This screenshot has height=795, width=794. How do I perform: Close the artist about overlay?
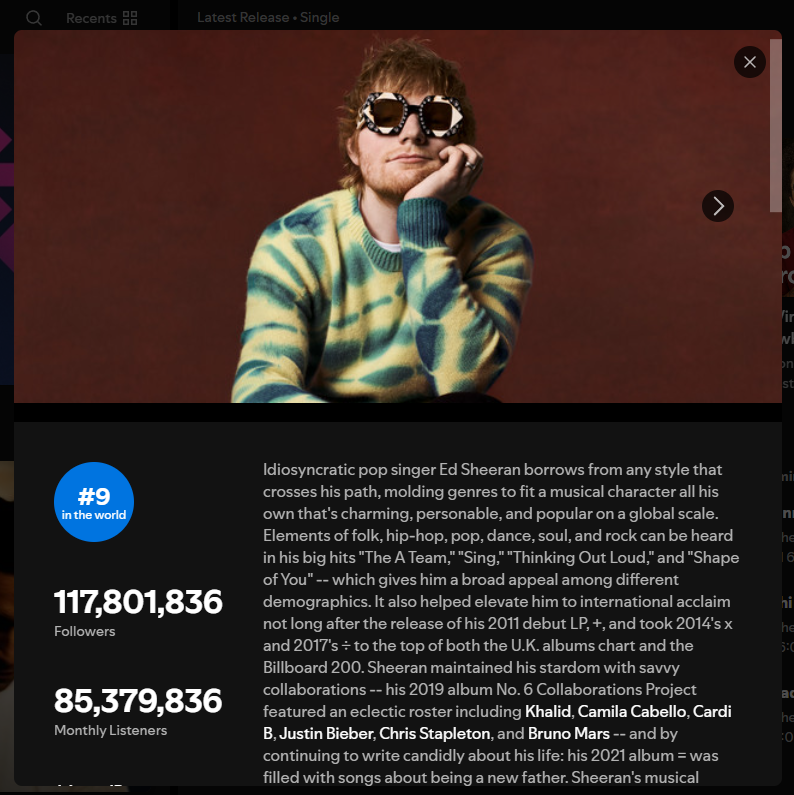749,62
